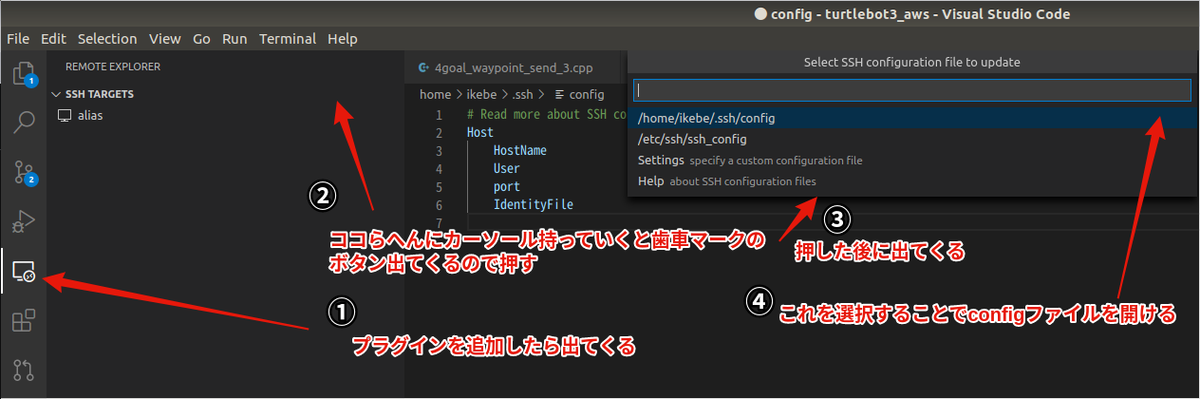Viewport: 1200px width, 399px height.
Task: Choose /home/ikebe/.ssh/config option
Action: [912, 118]
